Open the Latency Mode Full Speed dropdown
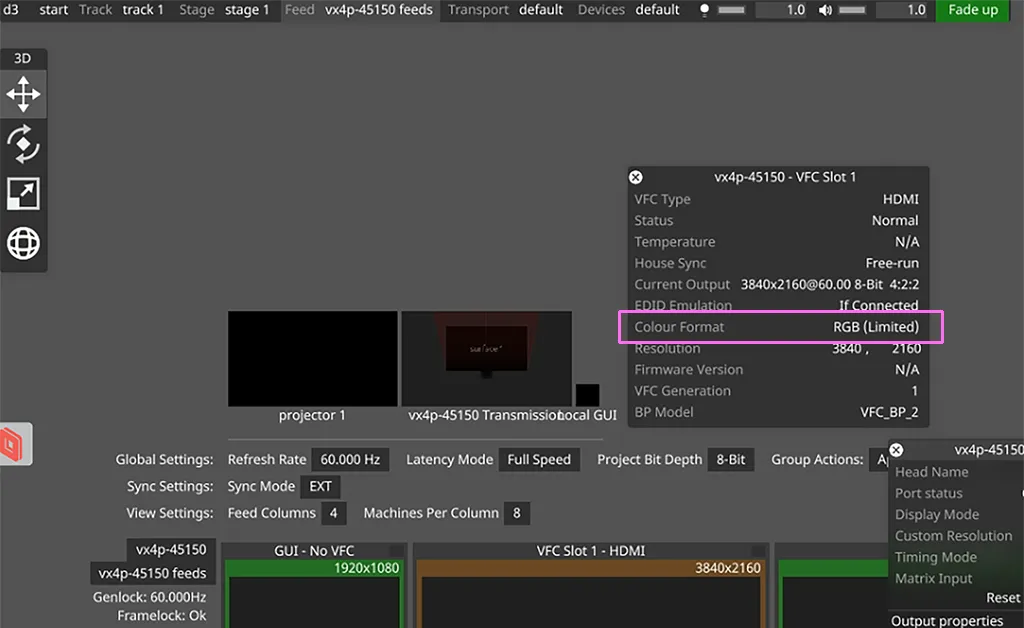 pyautogui.click(x=539, y=460)
